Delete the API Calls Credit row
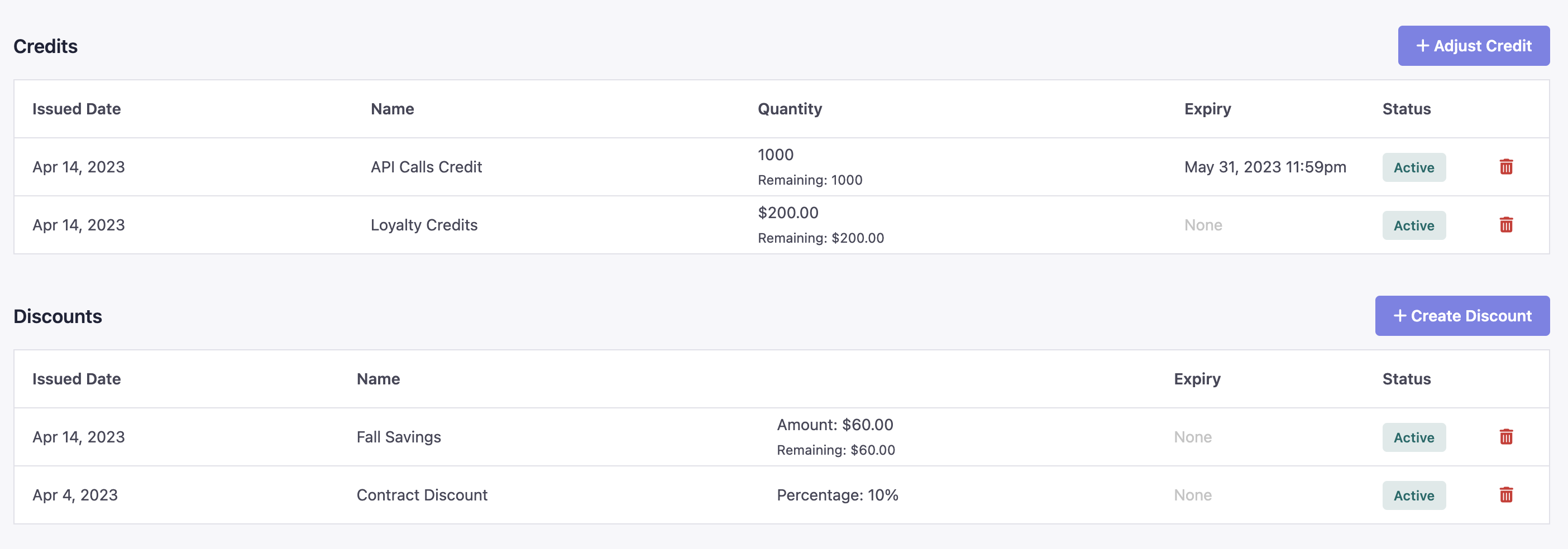 point(1506,167)
